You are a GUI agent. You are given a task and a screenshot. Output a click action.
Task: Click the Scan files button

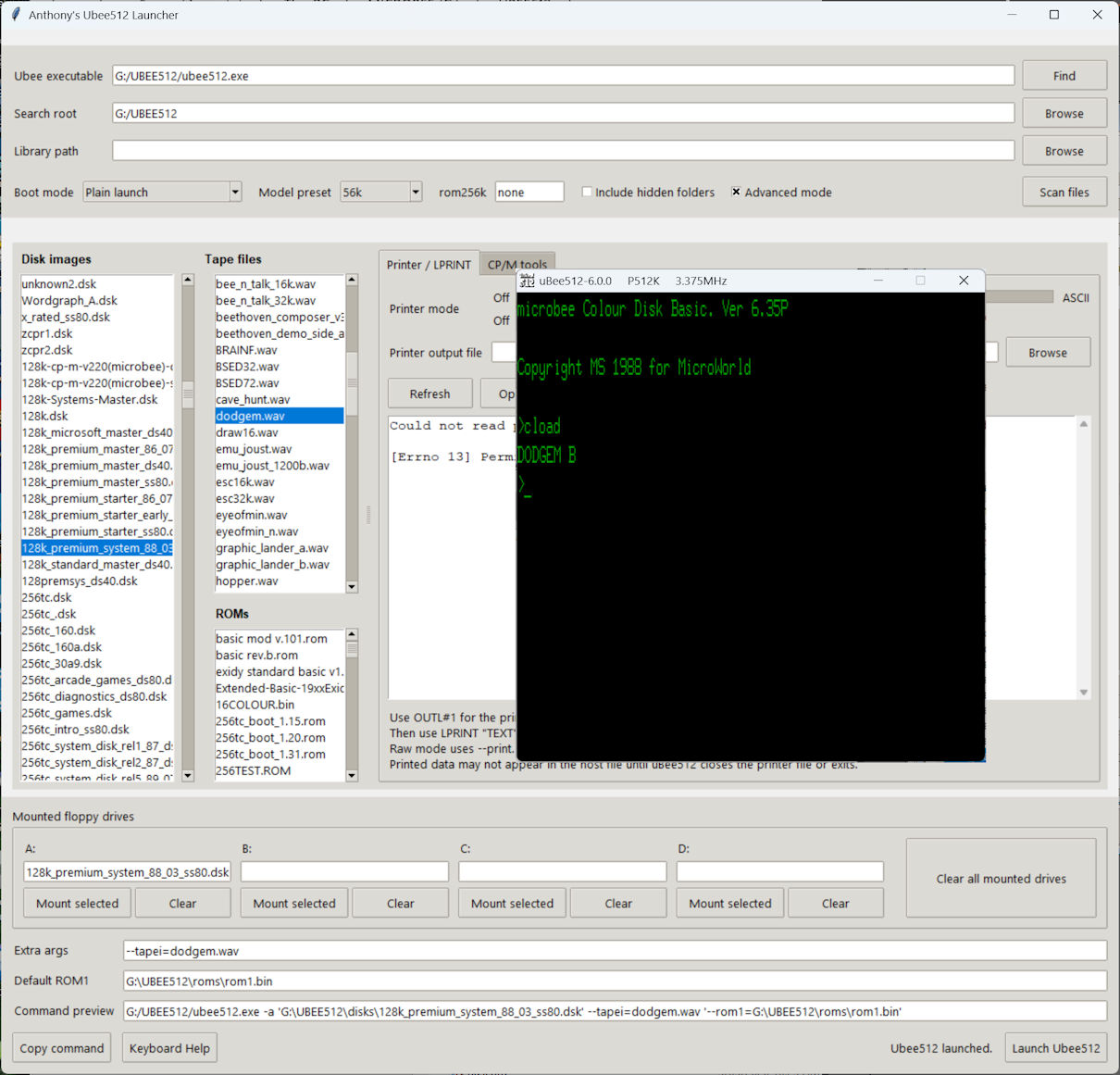1064,193
